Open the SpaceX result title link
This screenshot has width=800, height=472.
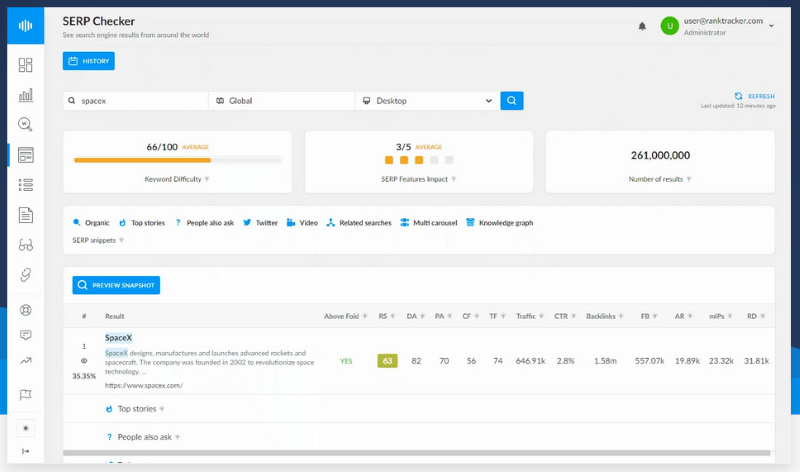118,338
